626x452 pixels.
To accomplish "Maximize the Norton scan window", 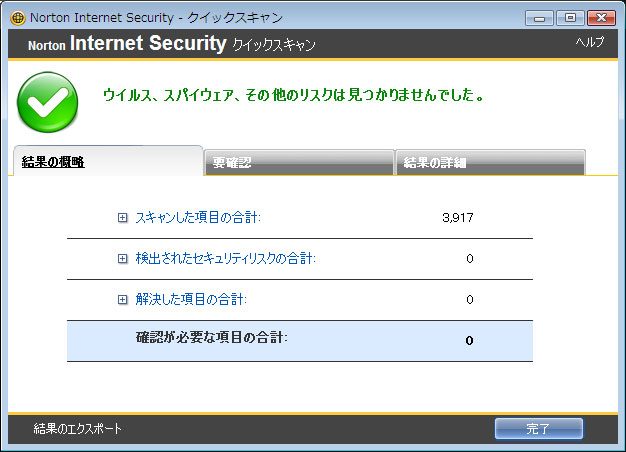I will [570, 18].
